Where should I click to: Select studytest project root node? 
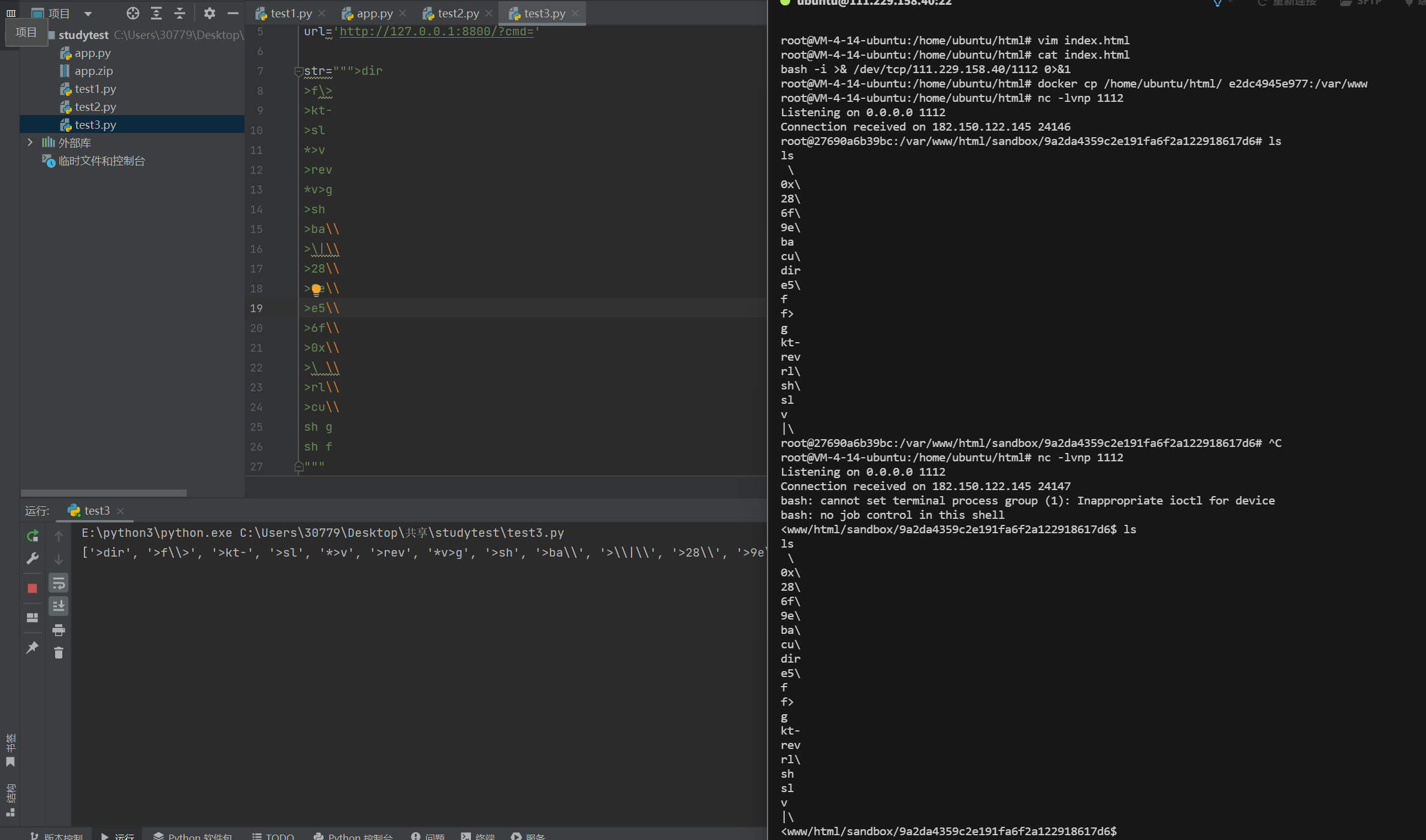coord(83,35)
